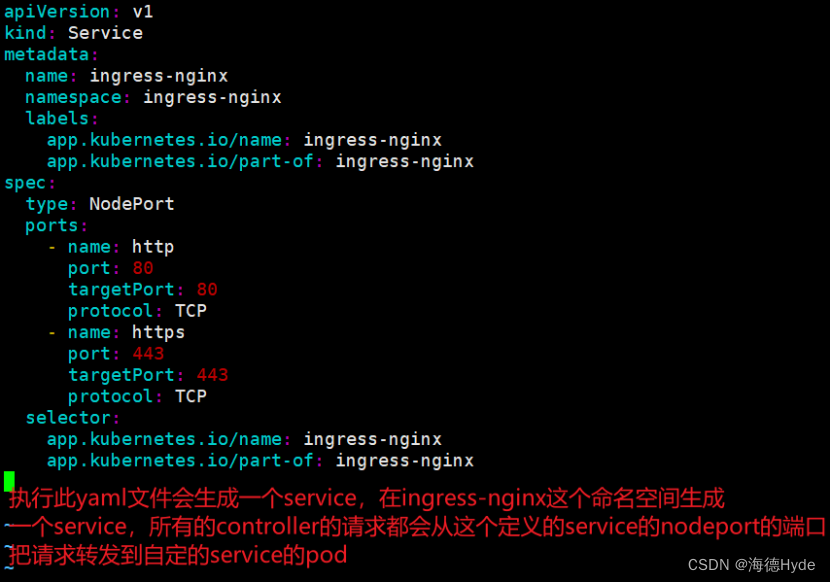Click the namespace value ingress-nginx
This screenshot has width=831, height=583.
[212, 97]
